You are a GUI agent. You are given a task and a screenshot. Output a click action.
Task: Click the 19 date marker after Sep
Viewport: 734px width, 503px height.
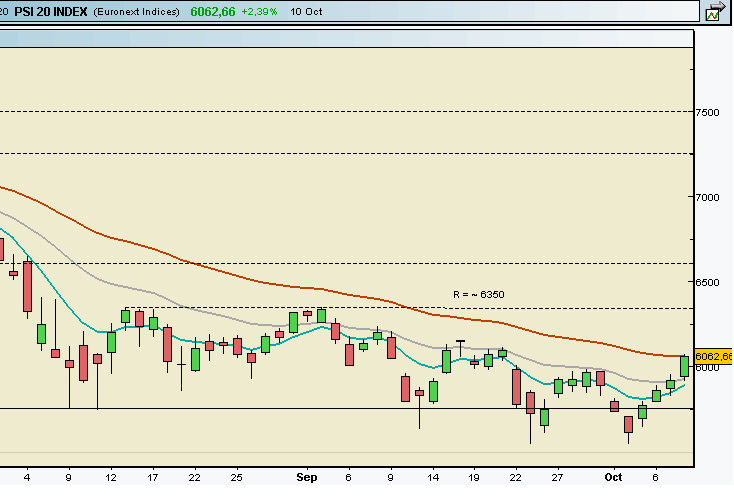click(473, 478)
